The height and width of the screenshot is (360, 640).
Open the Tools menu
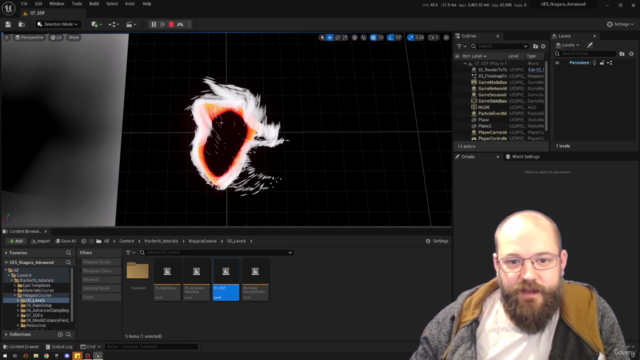tap(77, 4)
